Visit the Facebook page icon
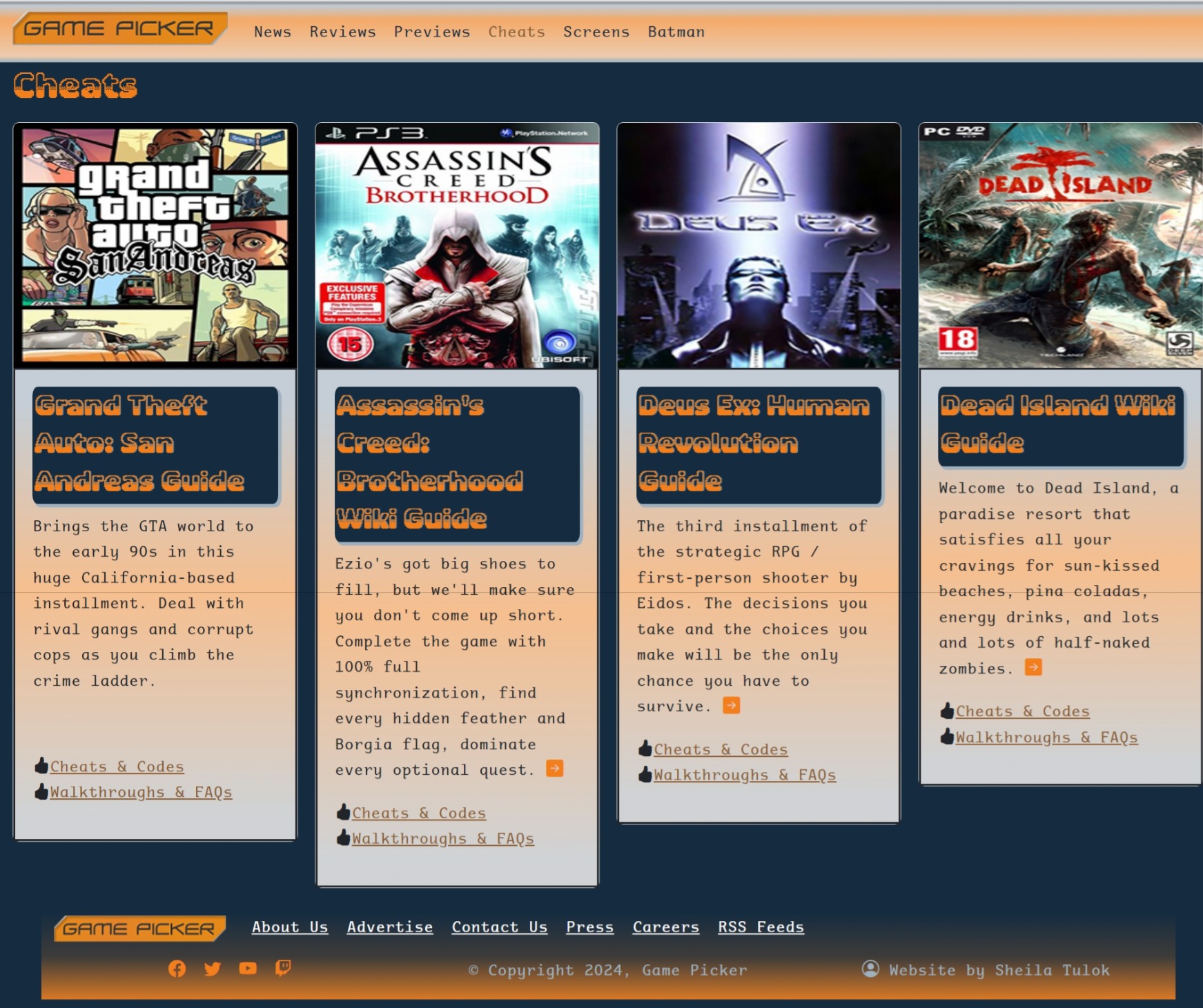Image resolution: width=1203 pixels, height=1008 pixels. pyautogui.click(x=177, y=969)
